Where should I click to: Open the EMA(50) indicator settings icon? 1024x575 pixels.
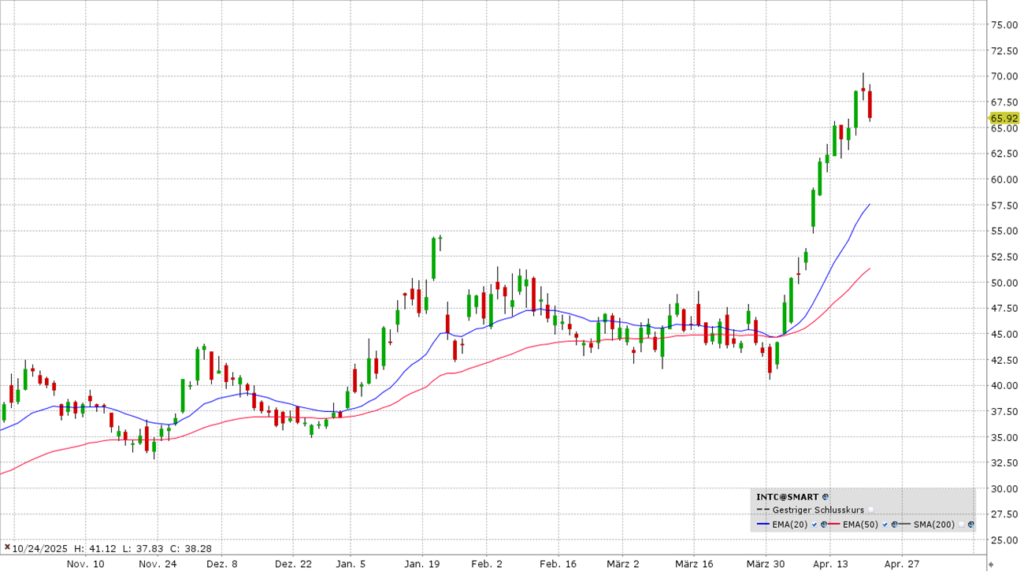894,524
